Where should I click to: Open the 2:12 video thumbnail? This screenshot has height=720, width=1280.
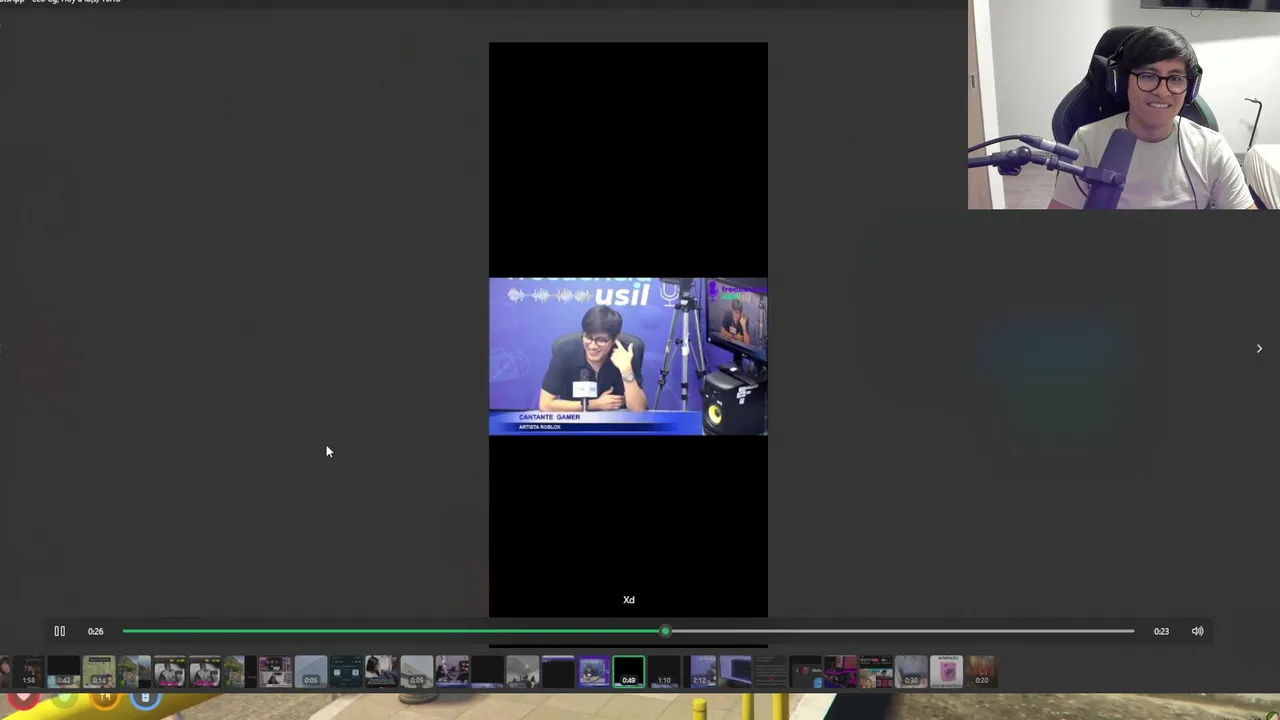point(700,672)
